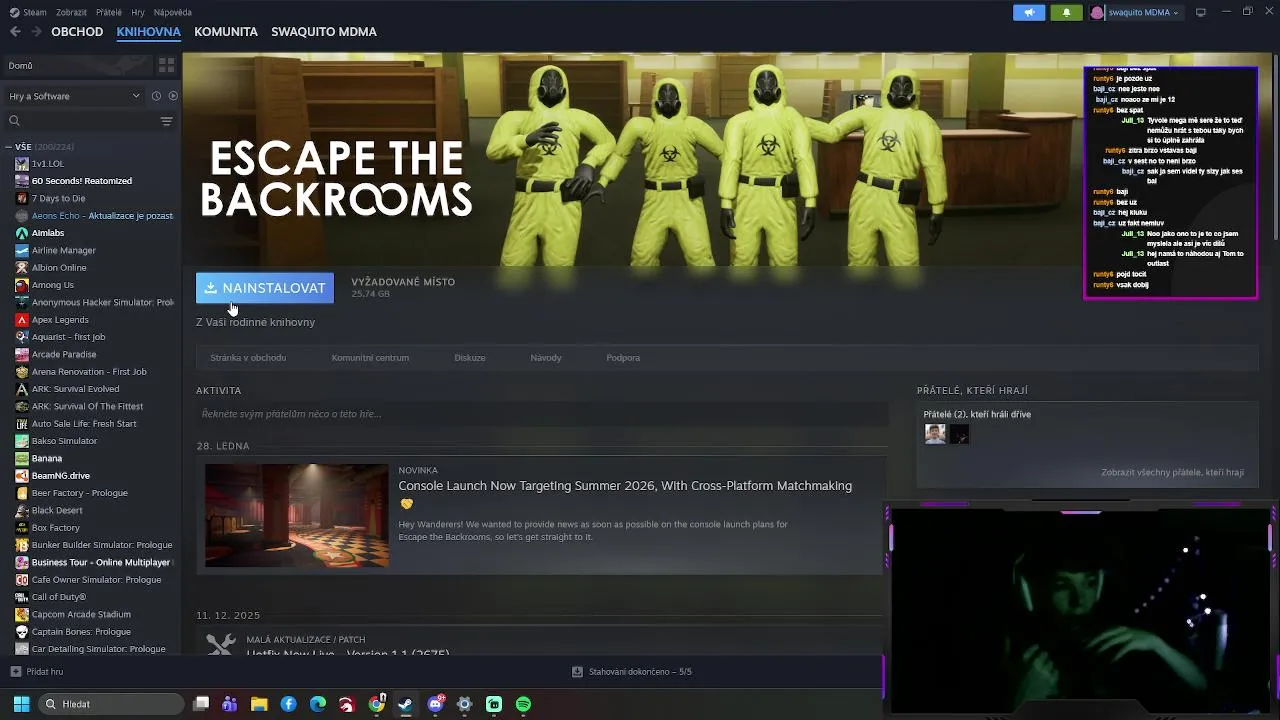This screenshot has width=1280, height=720.
Task: Open Spotify from the taskbar
Action: click(x=523, y=704)
